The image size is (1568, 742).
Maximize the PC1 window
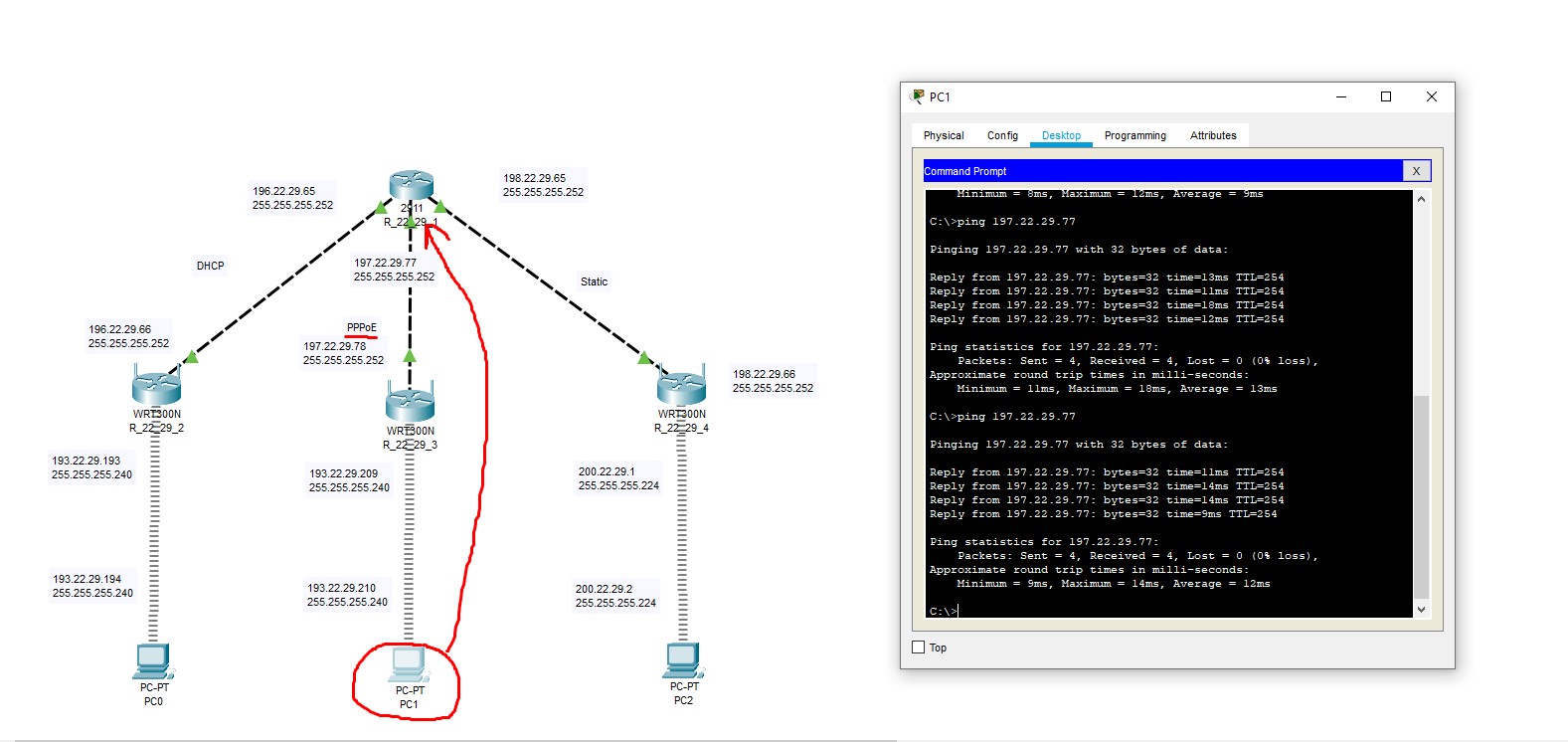(1386, 96)
